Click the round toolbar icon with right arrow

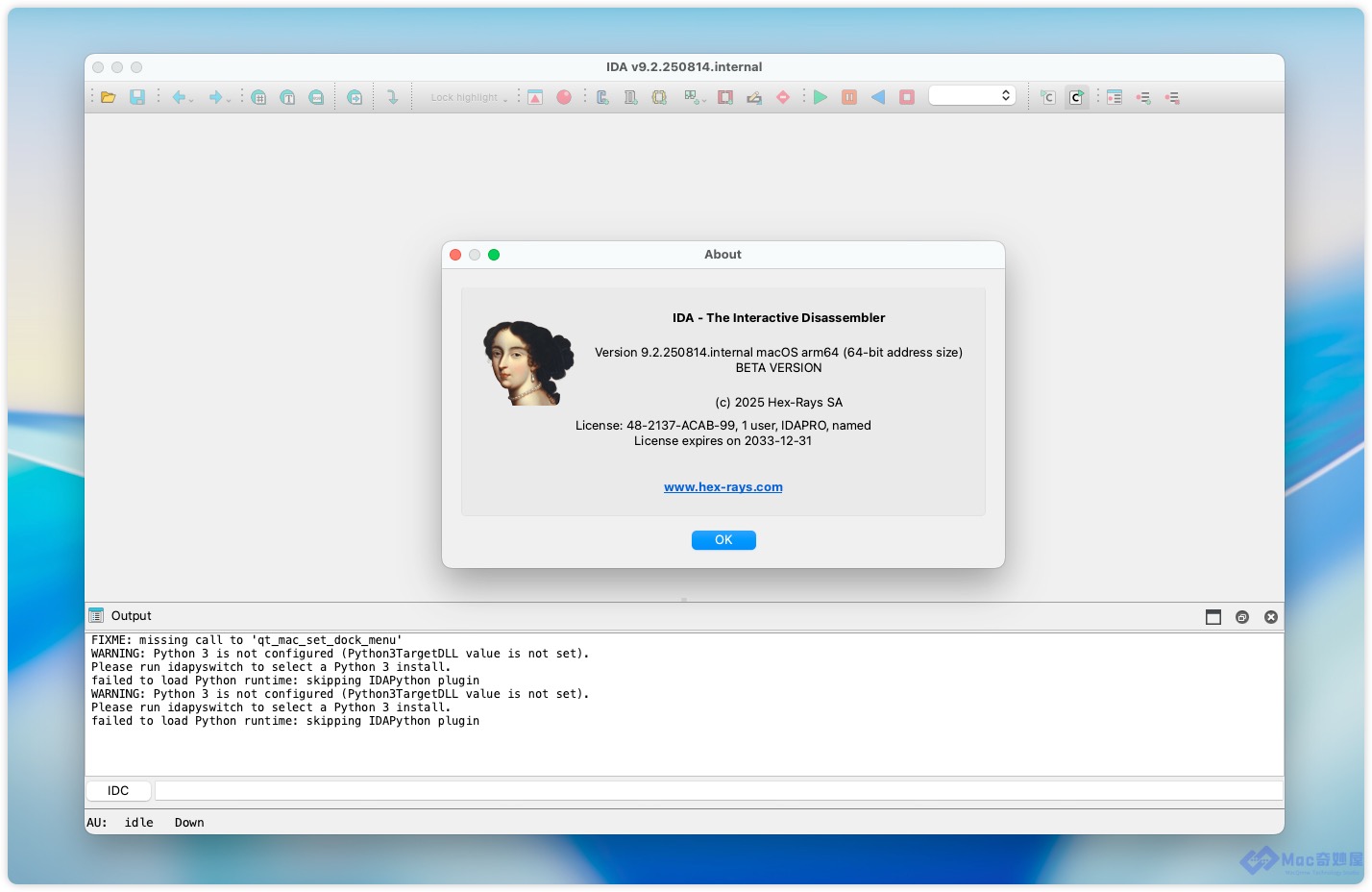pos(355,97)
